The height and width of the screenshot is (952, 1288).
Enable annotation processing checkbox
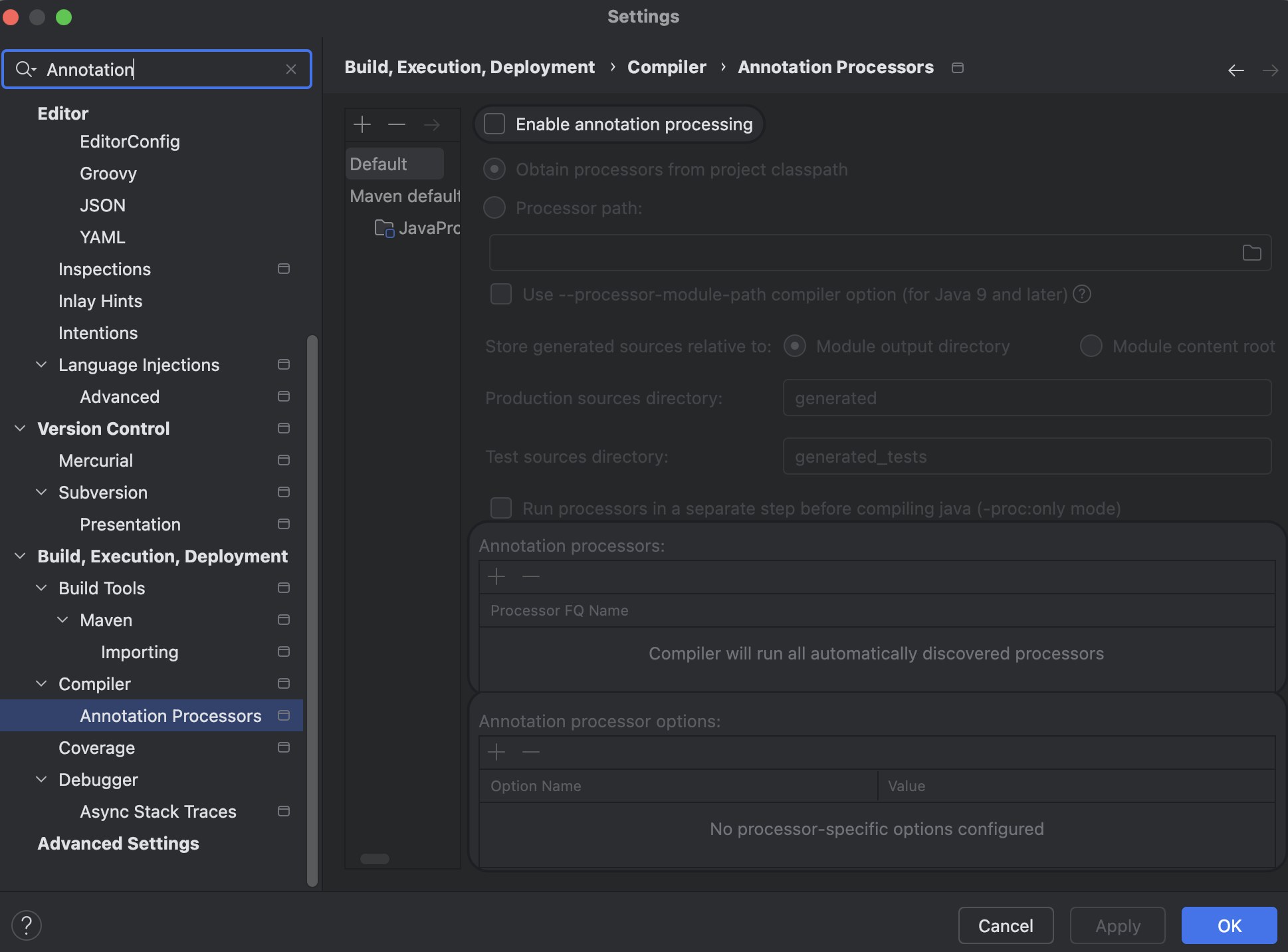495,124
